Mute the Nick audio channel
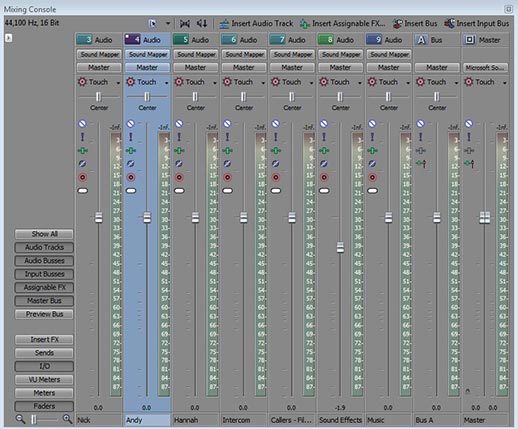 (82, 124)
